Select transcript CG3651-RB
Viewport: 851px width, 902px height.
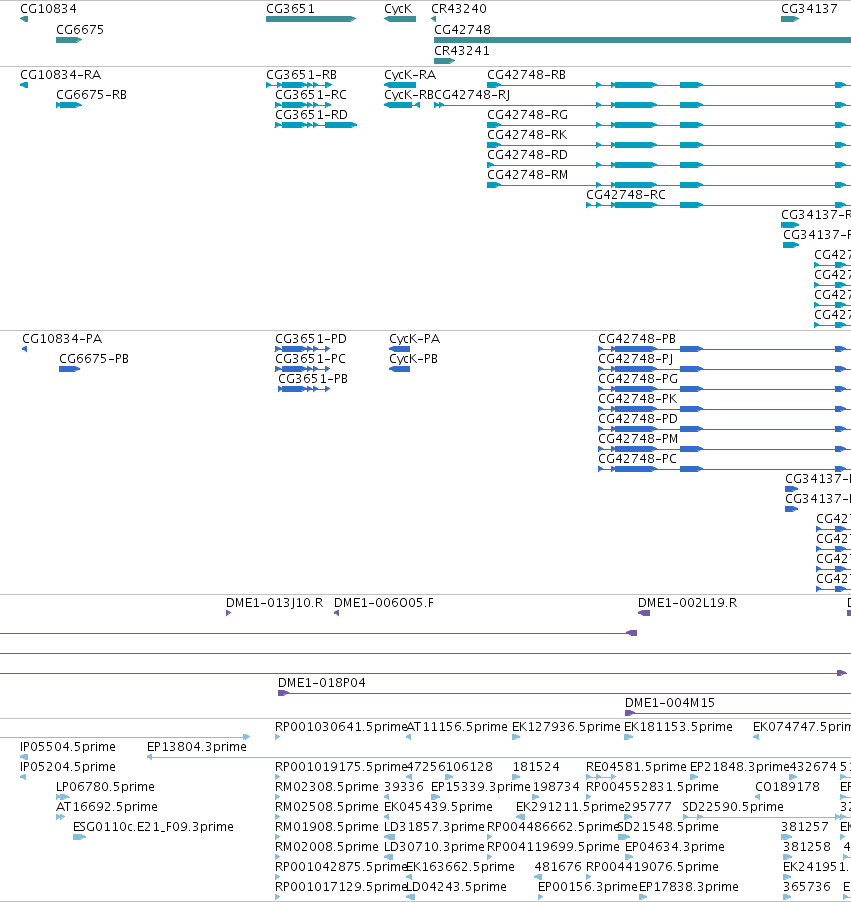[302, 75]
